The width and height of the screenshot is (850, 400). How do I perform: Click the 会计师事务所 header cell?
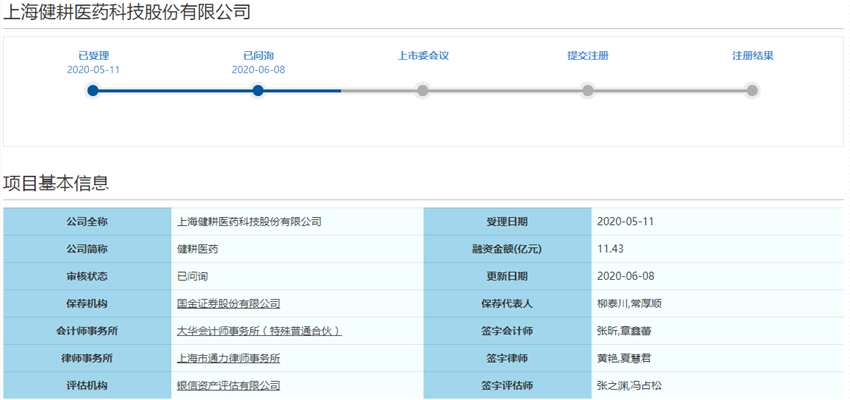(x=87, y=331)
